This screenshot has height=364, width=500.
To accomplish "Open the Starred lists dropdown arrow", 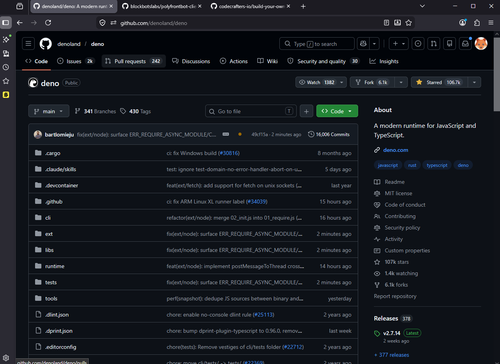I will pyautogui.click(x=474, y=82).
